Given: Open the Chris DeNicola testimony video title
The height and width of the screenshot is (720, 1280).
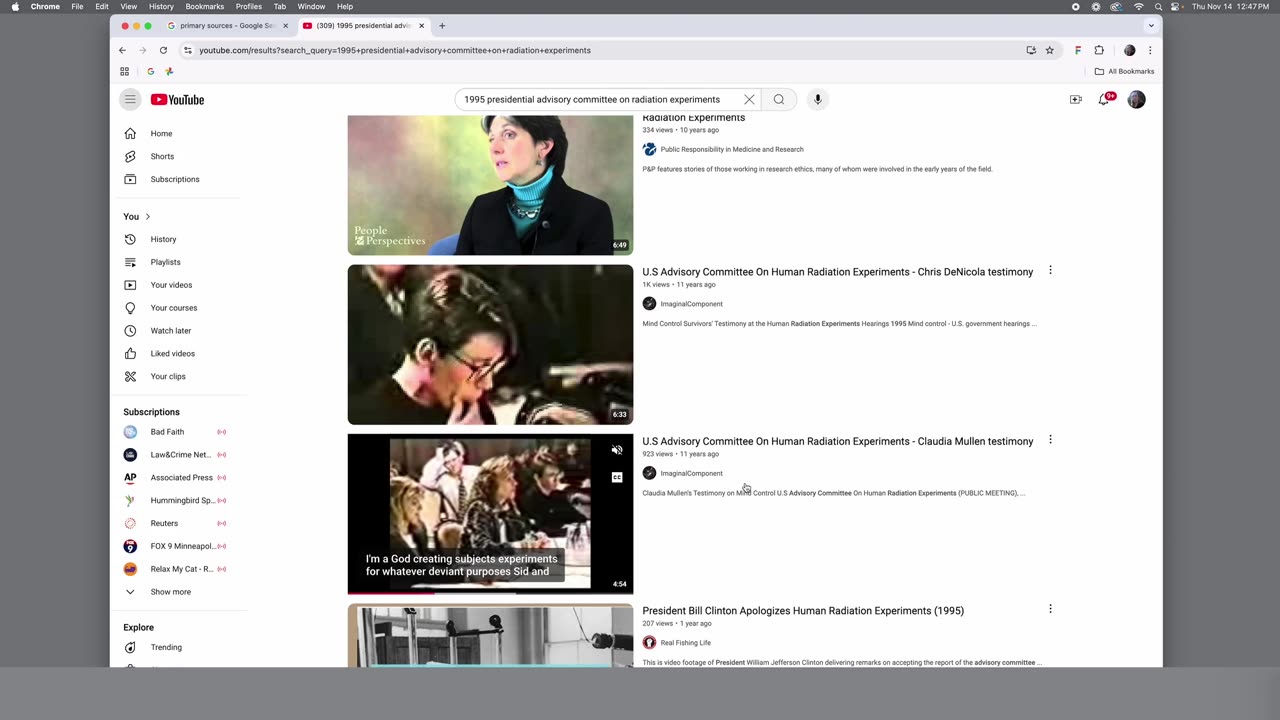Looking at the screenshot, I should tap(837, 272).
